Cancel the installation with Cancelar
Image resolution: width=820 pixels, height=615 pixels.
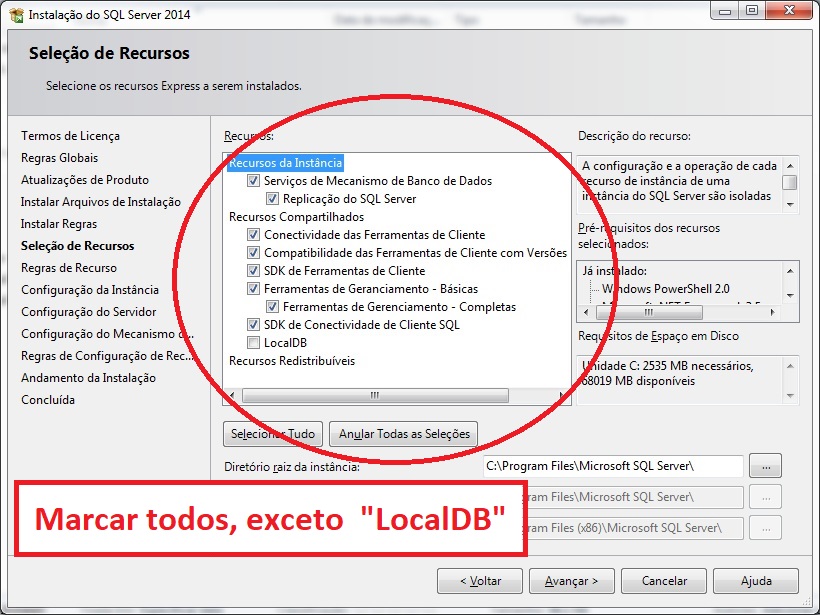(x=664, y=581)
